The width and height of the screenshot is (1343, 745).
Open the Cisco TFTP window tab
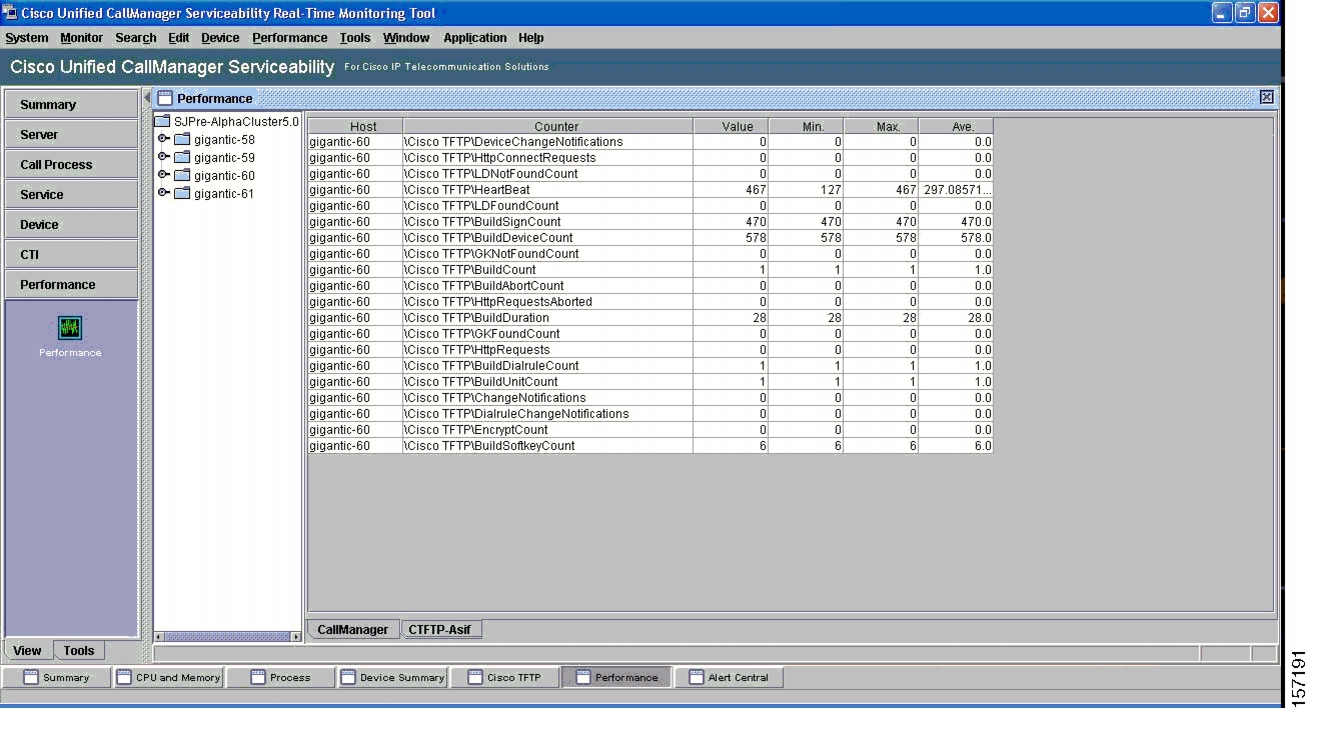pyautogui.click(x=505, y=677)
